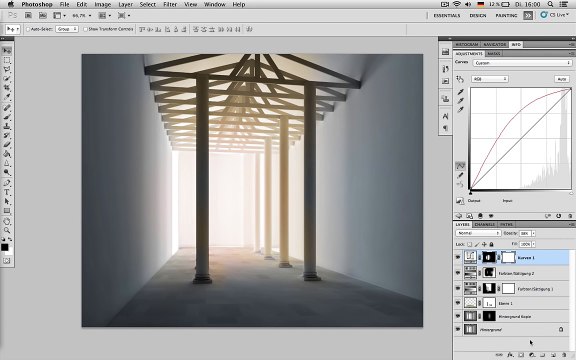
Task: Open the Curves preset dropdown
Action: [x=522, y=63]
